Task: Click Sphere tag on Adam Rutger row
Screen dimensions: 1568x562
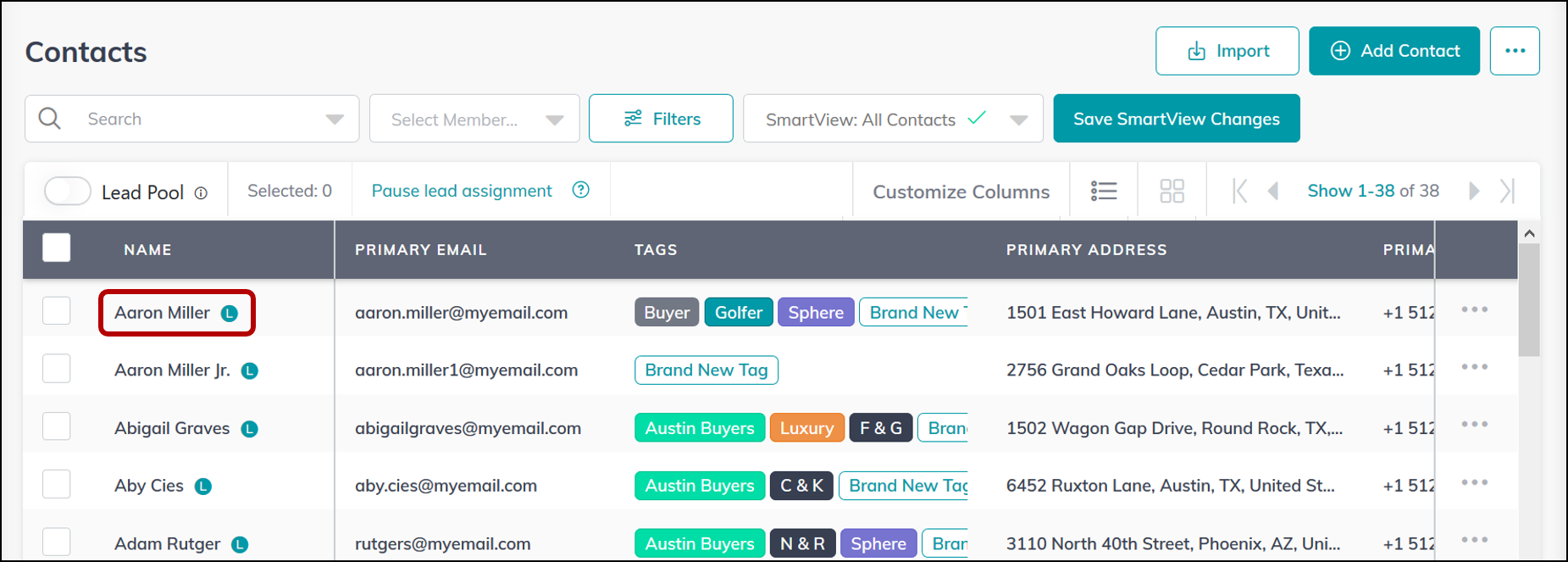Action: (878, 543)
